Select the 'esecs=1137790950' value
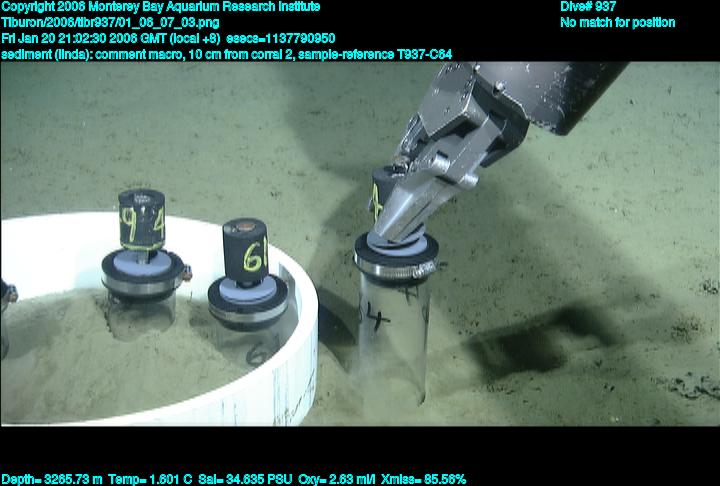The height and width of the screenshot is (486, 720). [x=281, y=38]
